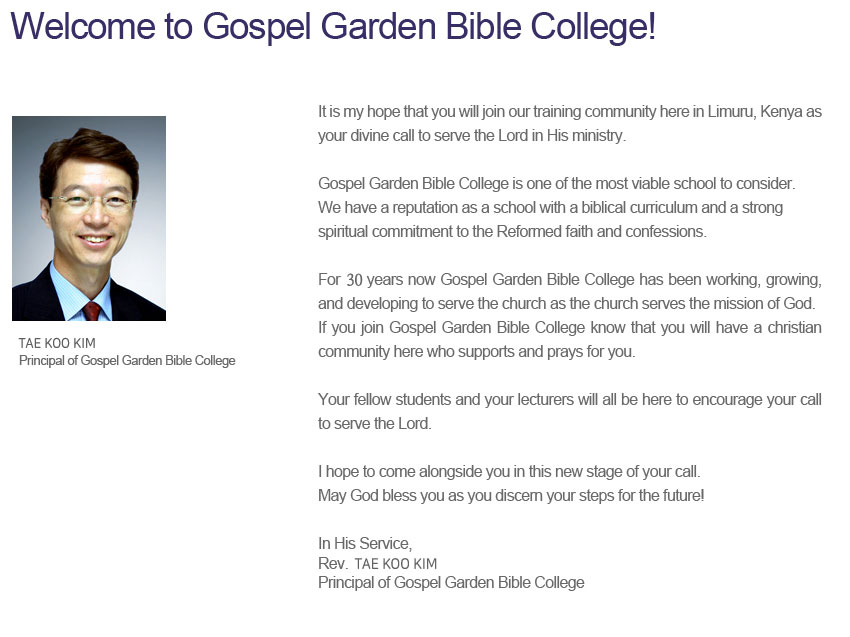
Task: Click the Principal title under the photo
Action: tap(127, 361)
